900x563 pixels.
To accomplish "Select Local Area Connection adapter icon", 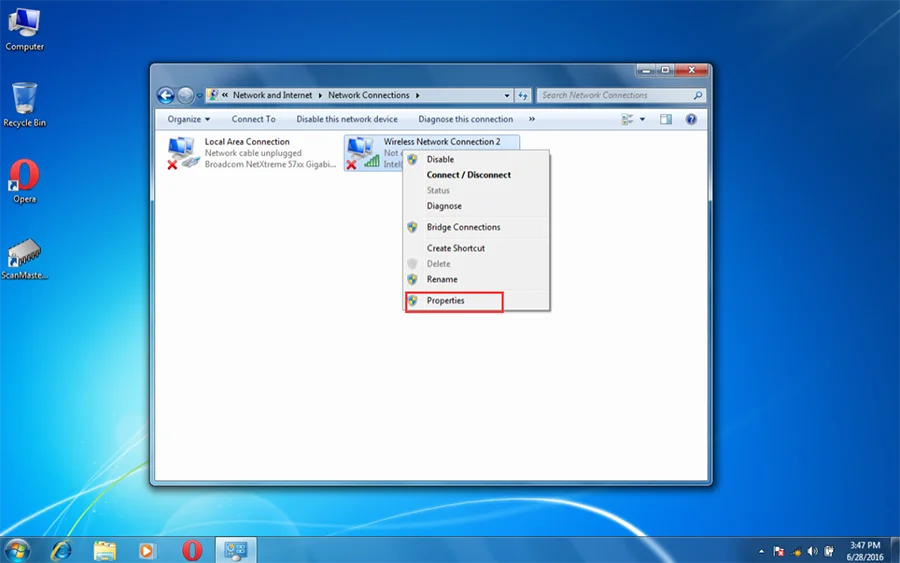I will pos(183,153).
